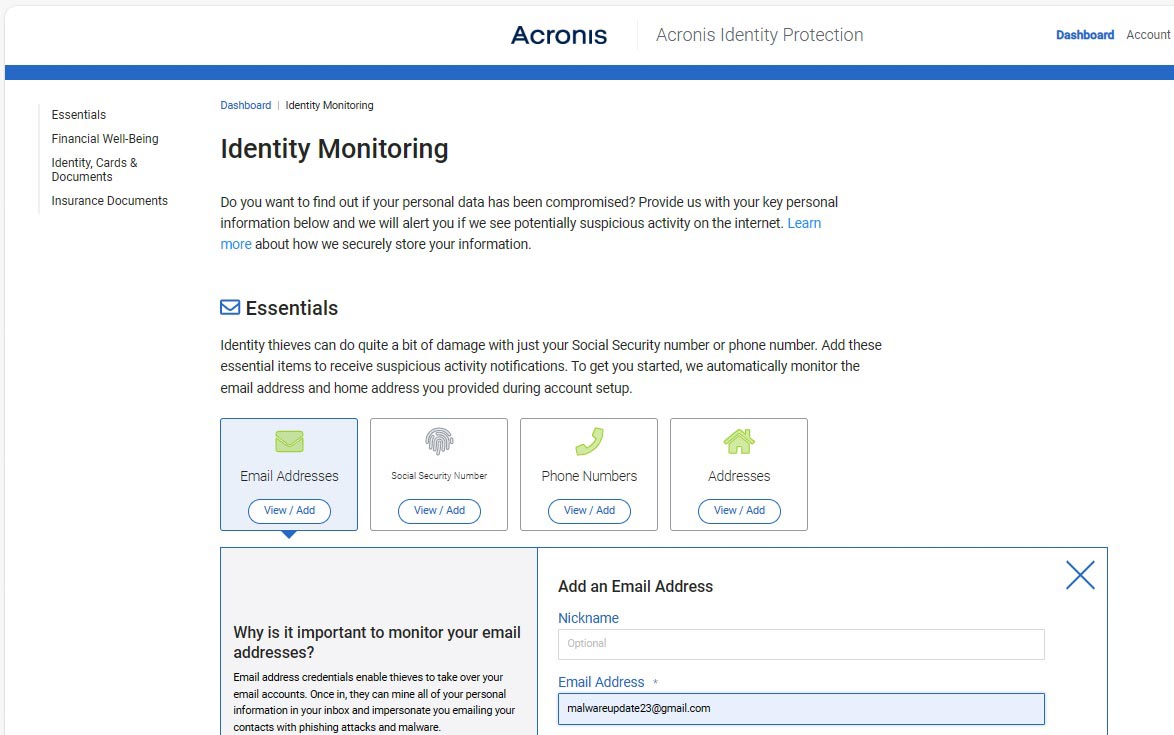Viewport: 1174px width, 735px height.
Task: Click inside the Nickname input field
Action: pos(800,644)
